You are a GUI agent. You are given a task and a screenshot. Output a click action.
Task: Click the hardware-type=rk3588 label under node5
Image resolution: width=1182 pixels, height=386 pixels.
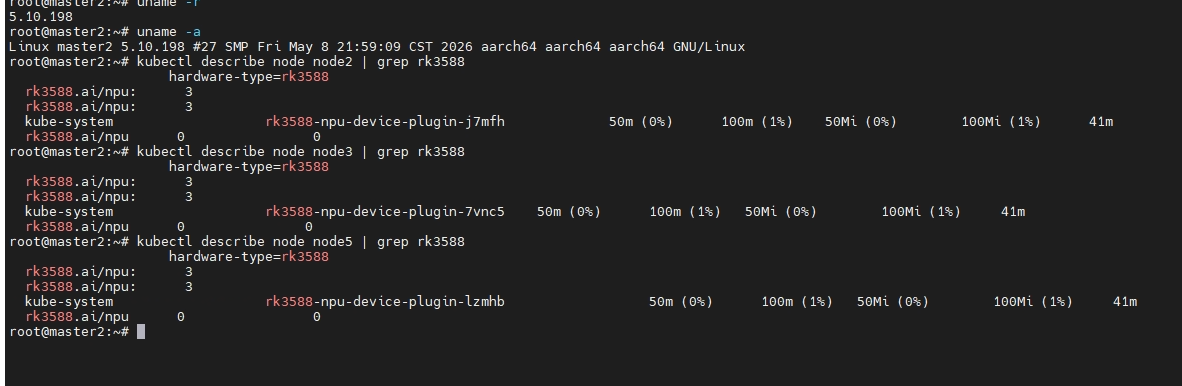[x=249, y=256]
